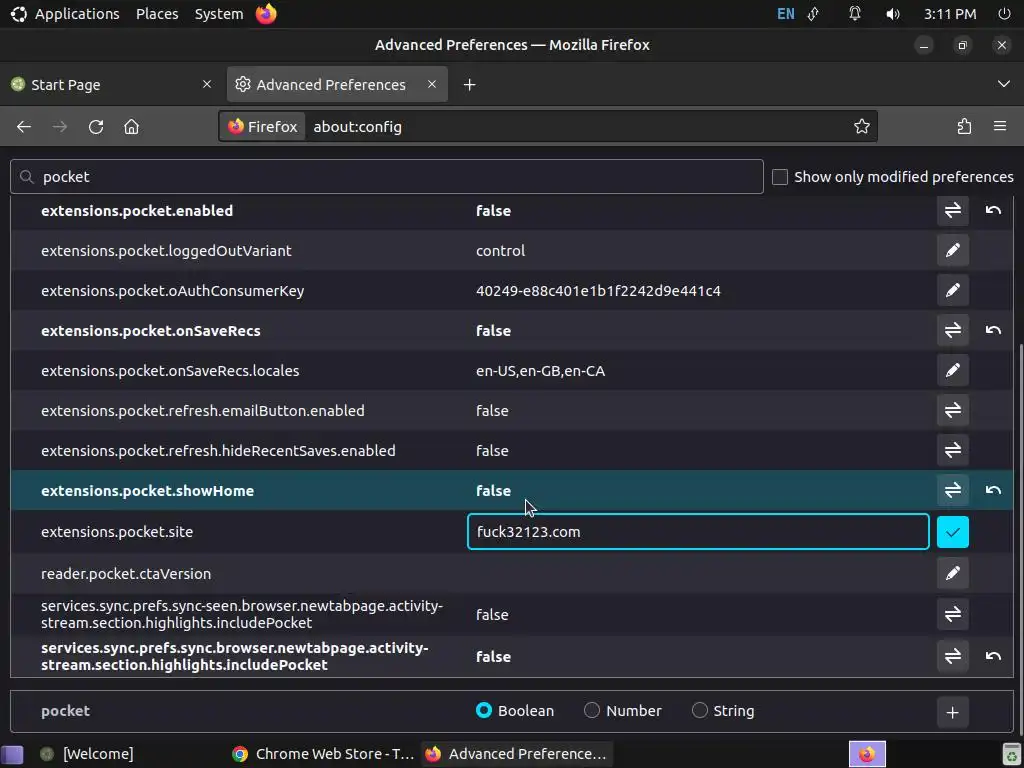The height and width of the screenshot is (768, 1024).
Task: Click the trash icon in bottom panel
Action: pos(1012,754)
